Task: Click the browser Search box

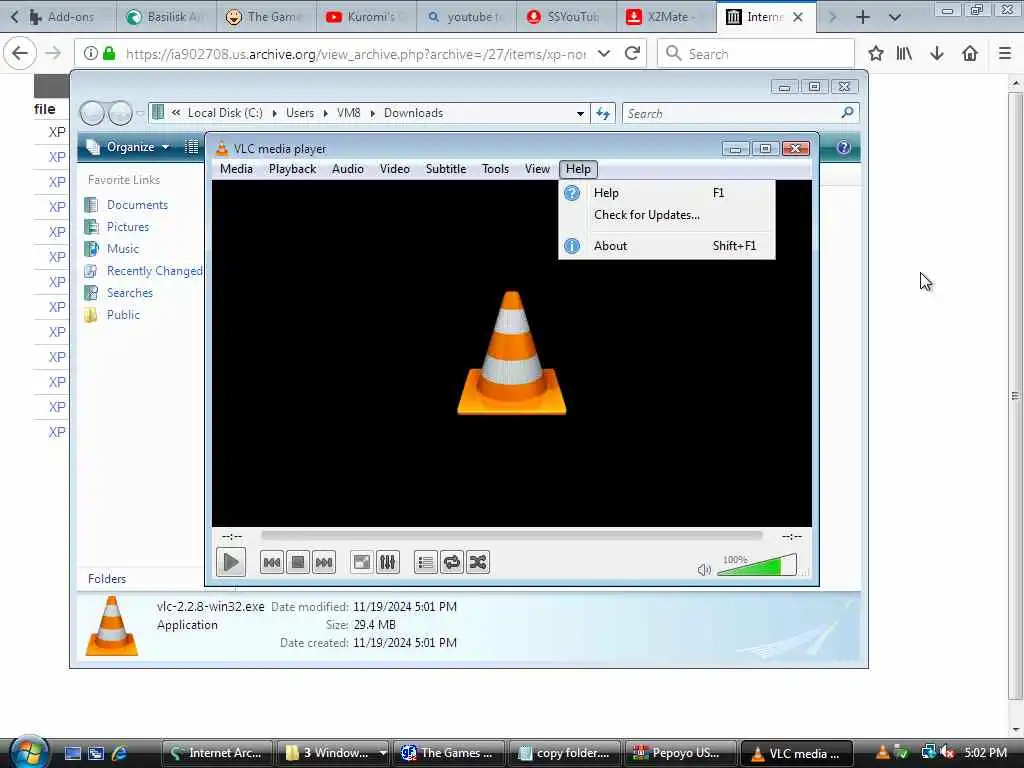Action: click(756, 54)
